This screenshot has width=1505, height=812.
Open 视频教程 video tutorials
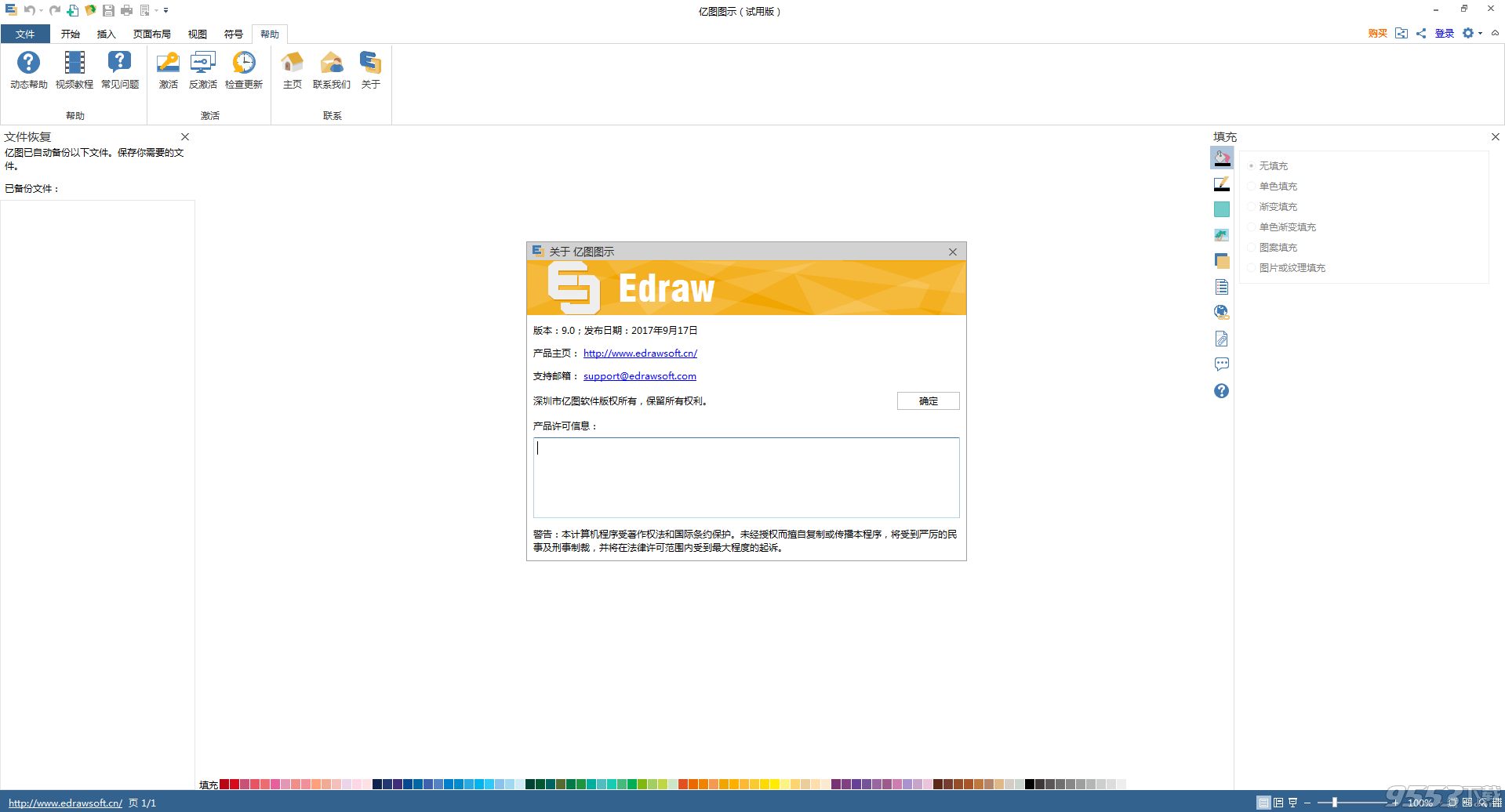(x=75, y=70)
